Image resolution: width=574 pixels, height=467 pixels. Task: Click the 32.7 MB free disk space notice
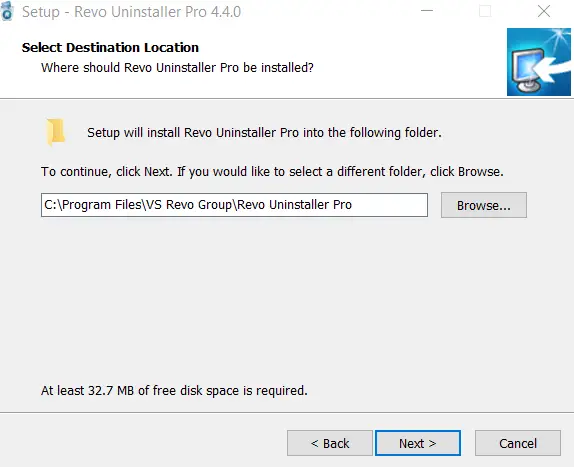pyautogui.click(x=174, y=391)
